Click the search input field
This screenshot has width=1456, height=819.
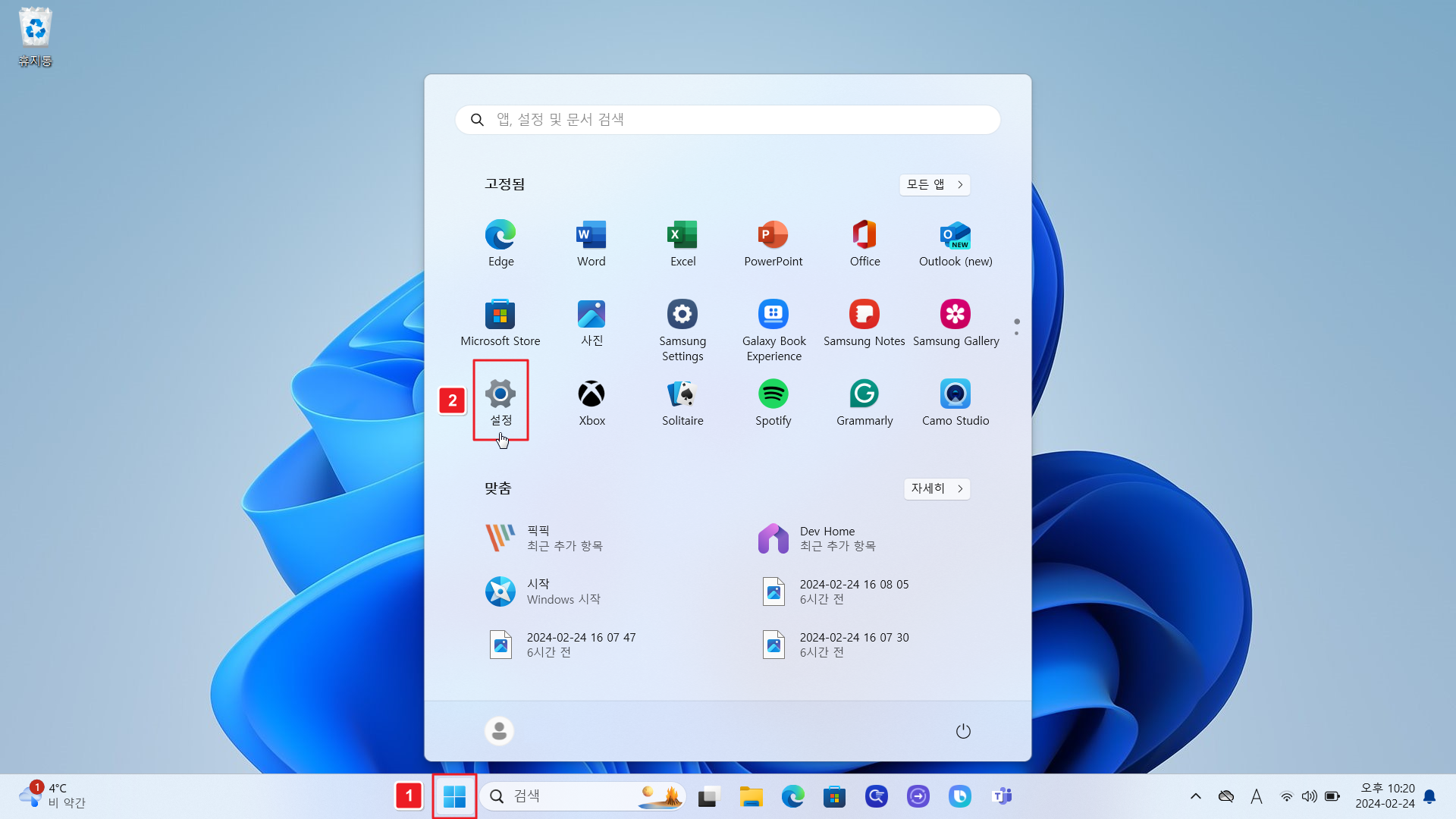coord(728,119)
